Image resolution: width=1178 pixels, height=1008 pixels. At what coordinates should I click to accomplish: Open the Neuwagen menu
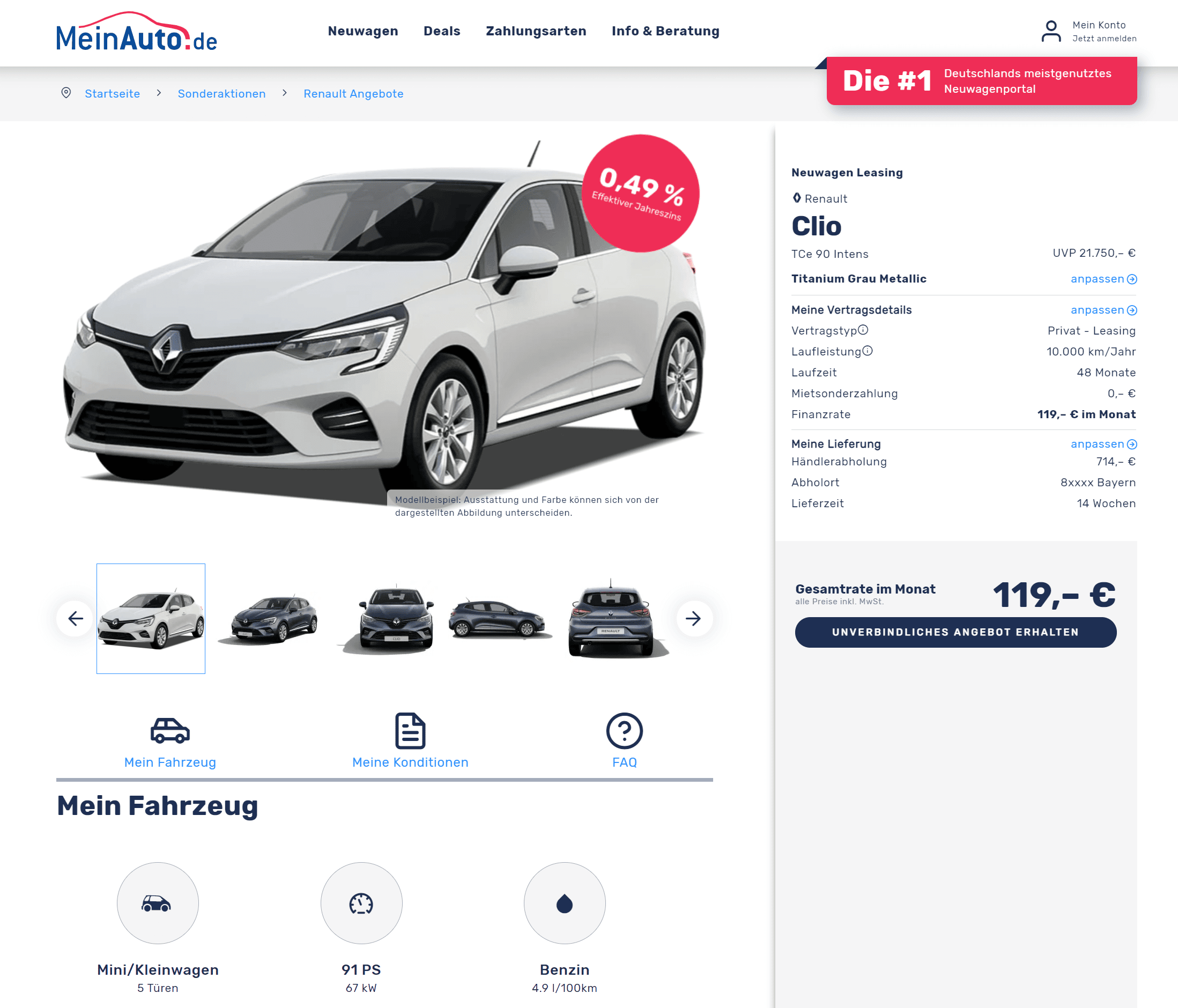(362, 31)
